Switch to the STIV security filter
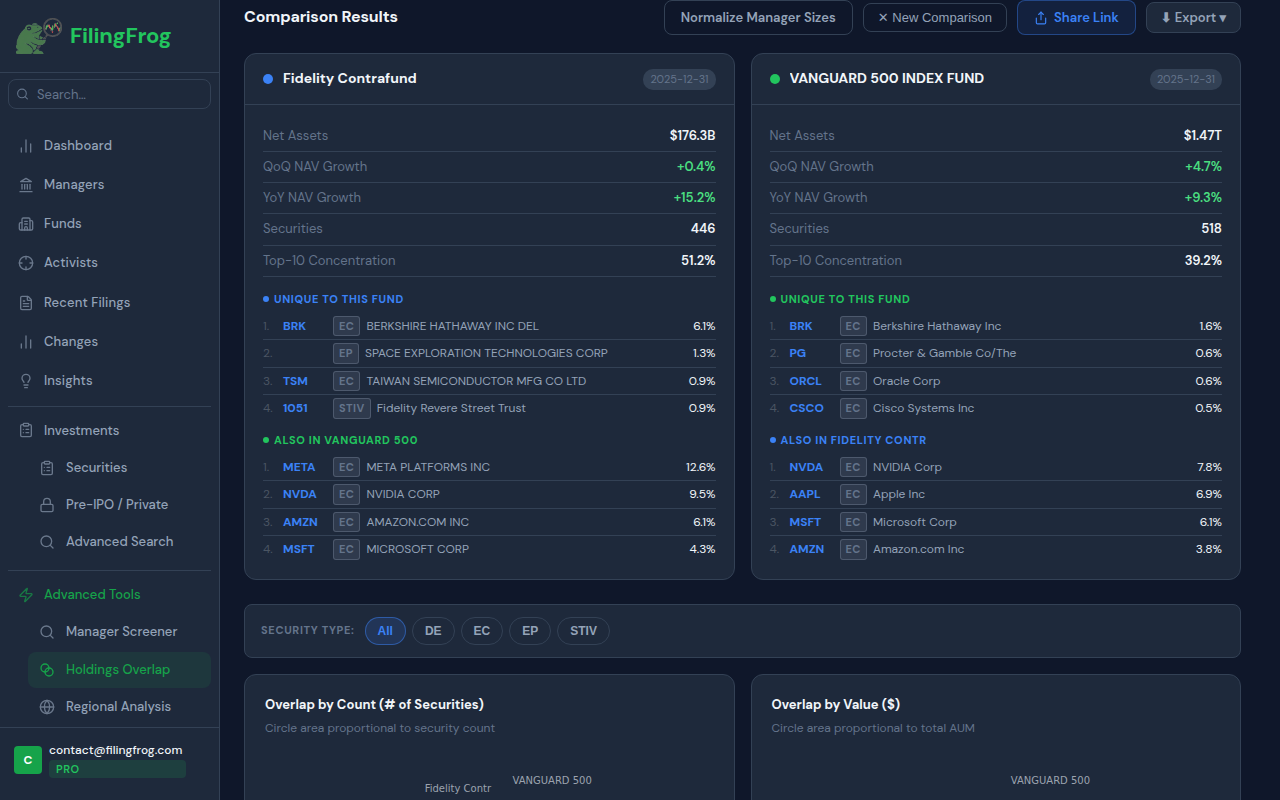1280x800 pixels. [x=583, y=630]
